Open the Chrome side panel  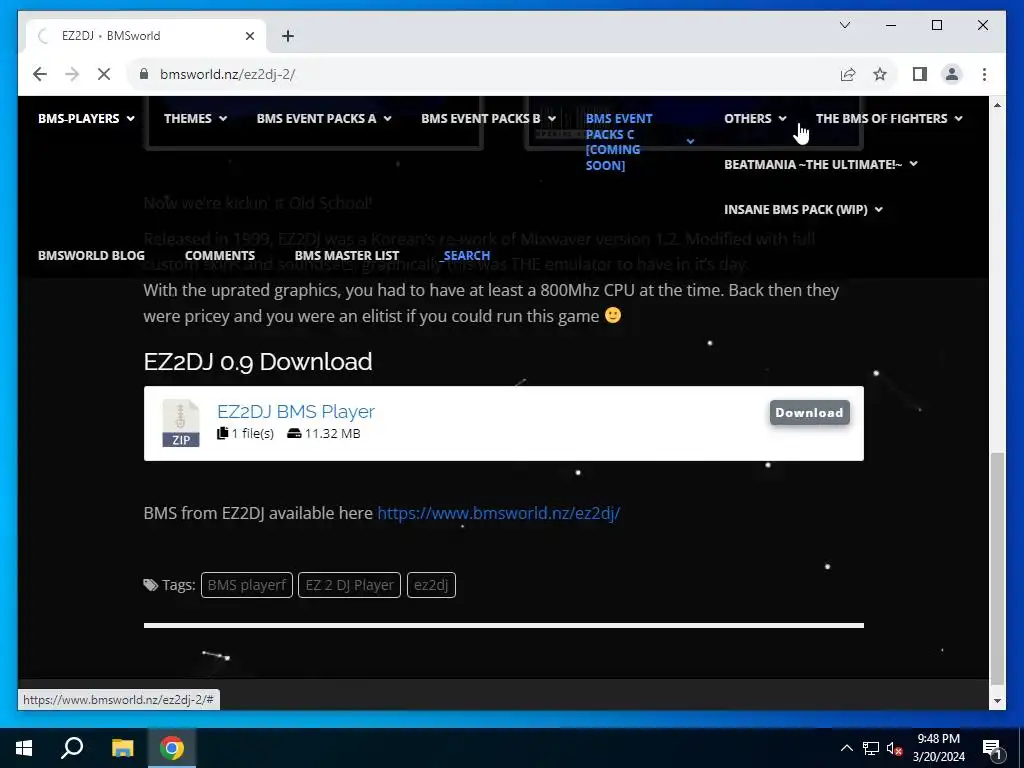(920, 74)
